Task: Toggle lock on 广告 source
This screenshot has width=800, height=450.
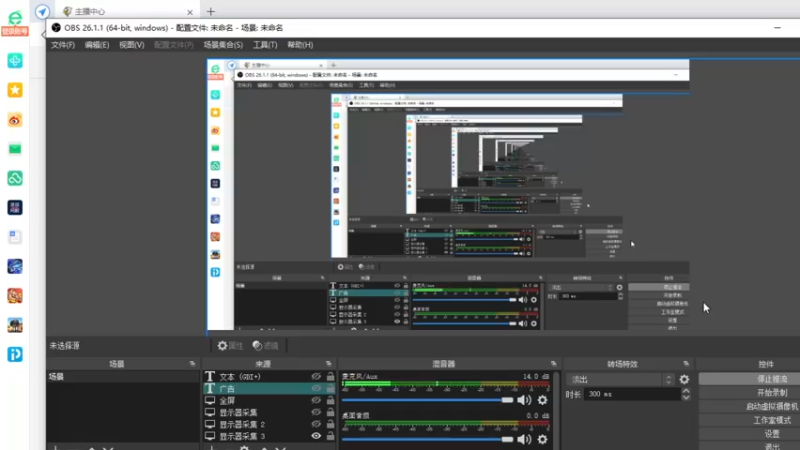Action: coord(331,389)
